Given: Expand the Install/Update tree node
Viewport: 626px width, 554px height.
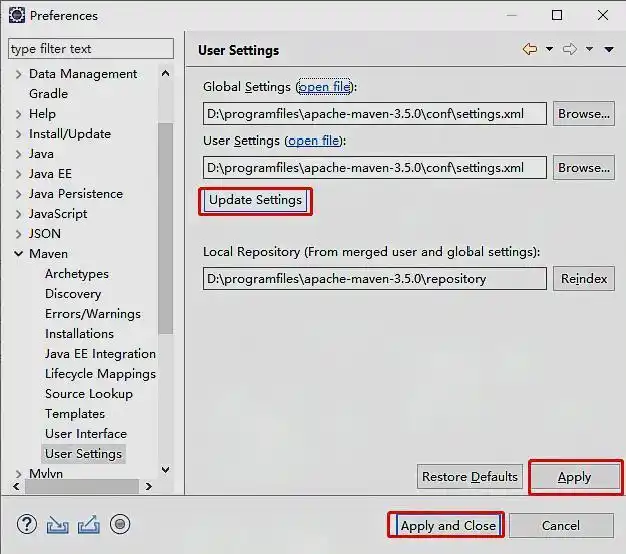Looking at the screenshot, I should tap(18, 134).
